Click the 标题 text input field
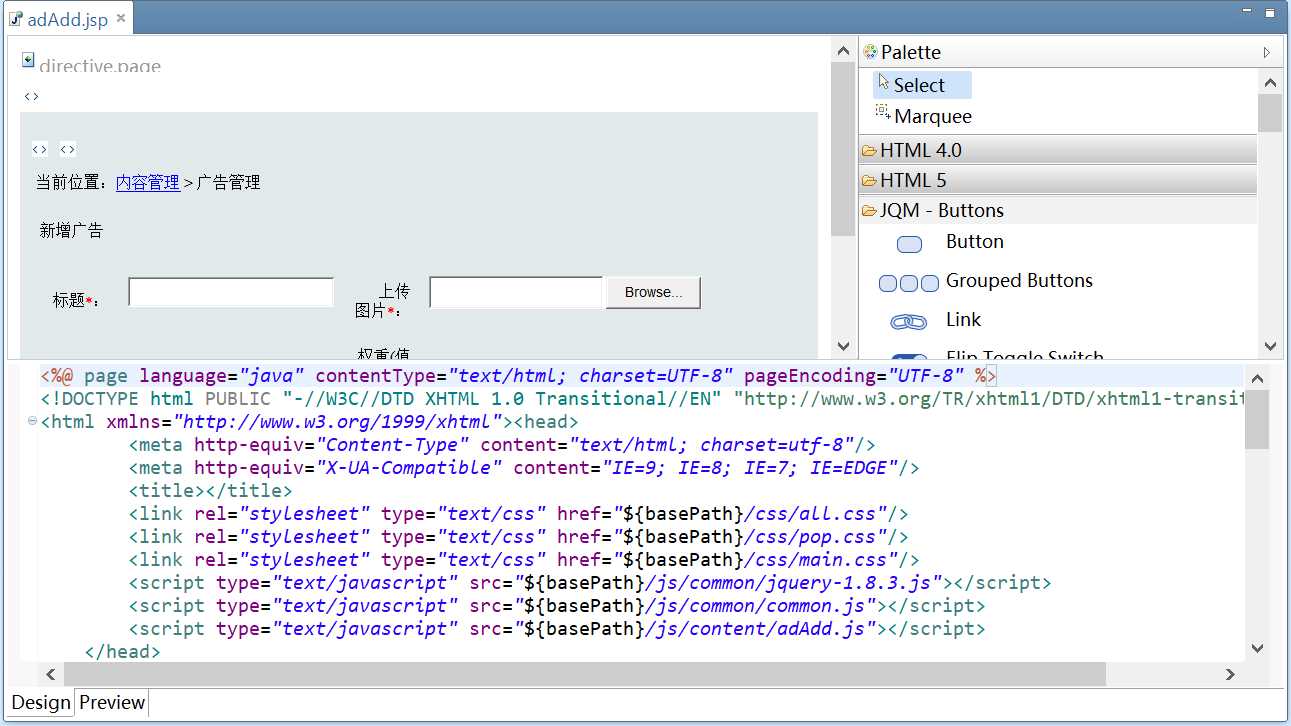The image size is (1291, 726). 231,292
